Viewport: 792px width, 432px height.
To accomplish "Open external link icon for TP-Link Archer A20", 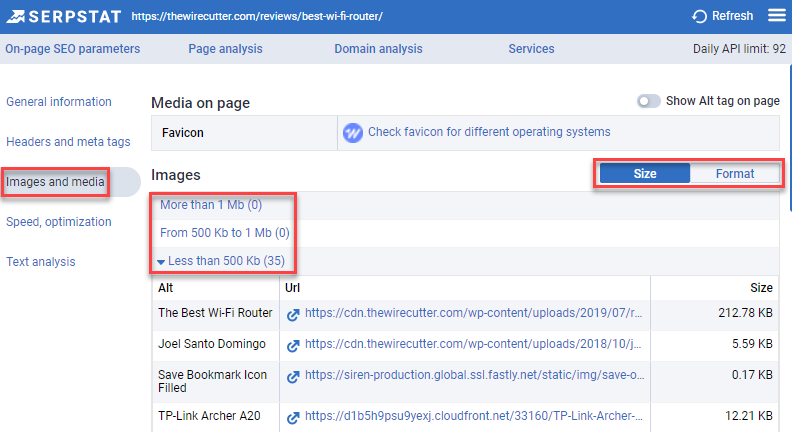I will pyautogui.click(x=293, y=417).
